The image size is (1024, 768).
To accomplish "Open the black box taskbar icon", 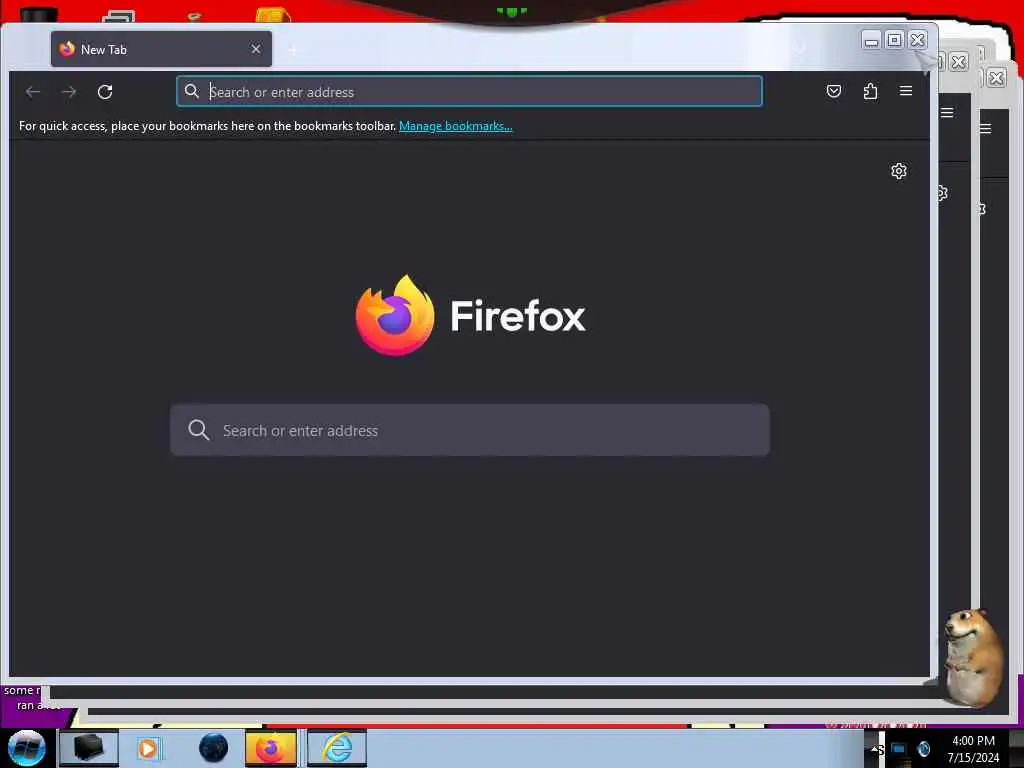I will (x=89, y=748).
